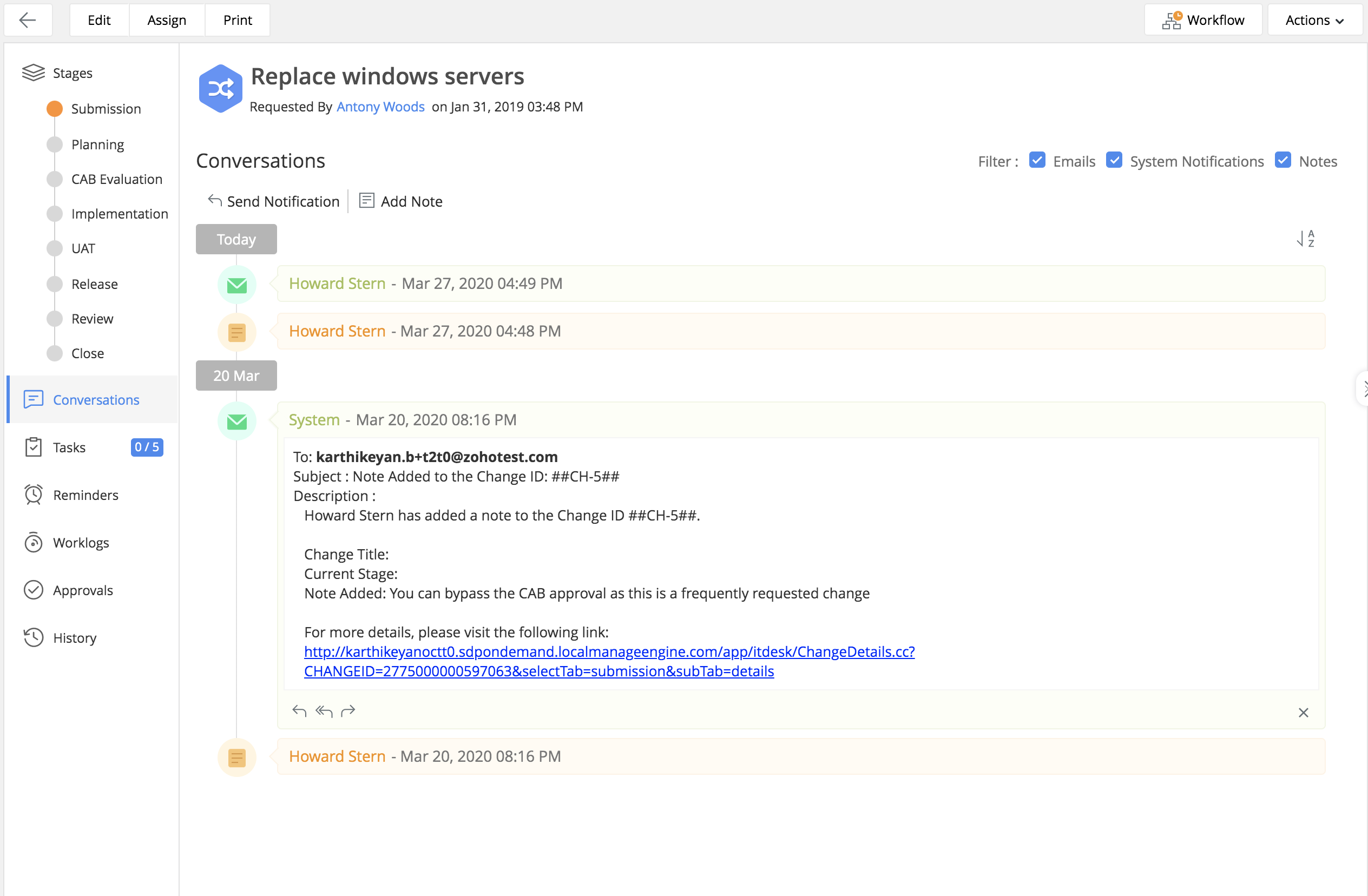Screen dimensions: 1368x896
Task: Open the ChangeDetails hyperlink in the email
Action: (x=609, y=661)
